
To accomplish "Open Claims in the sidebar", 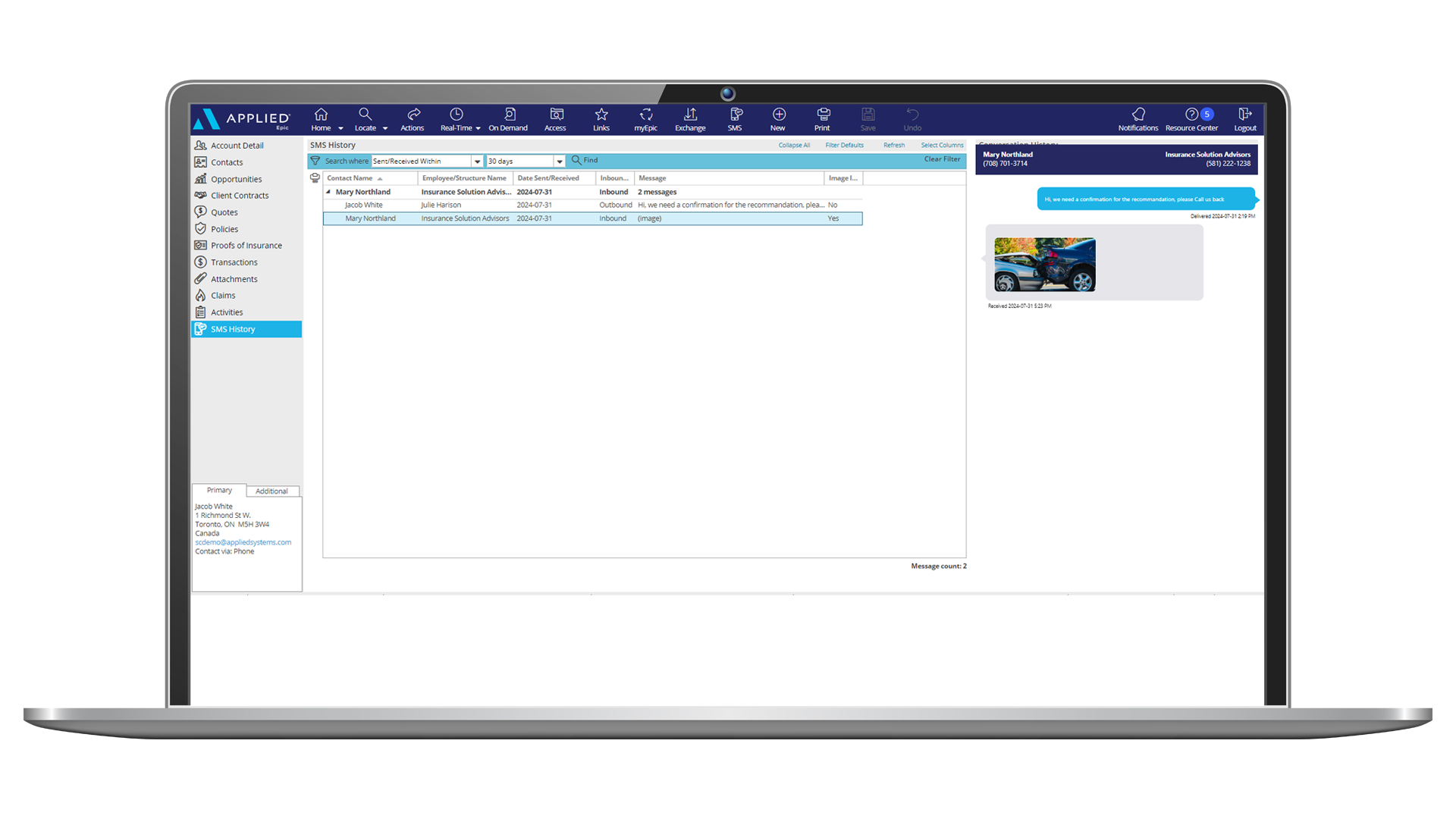I will point(223,296).
